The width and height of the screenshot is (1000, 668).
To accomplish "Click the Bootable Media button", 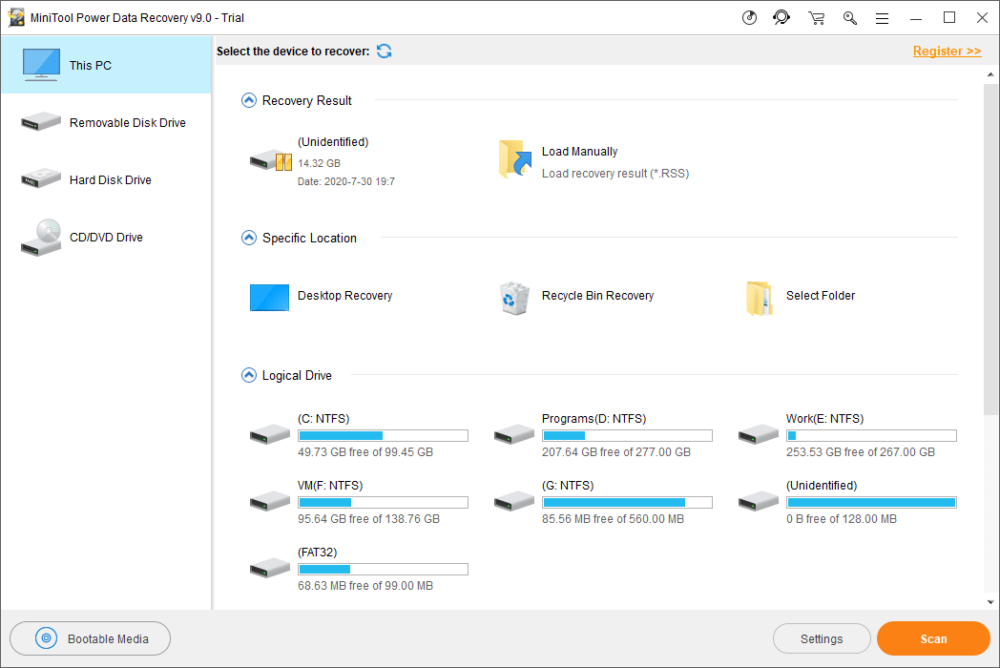I will (x=90, y=639).
